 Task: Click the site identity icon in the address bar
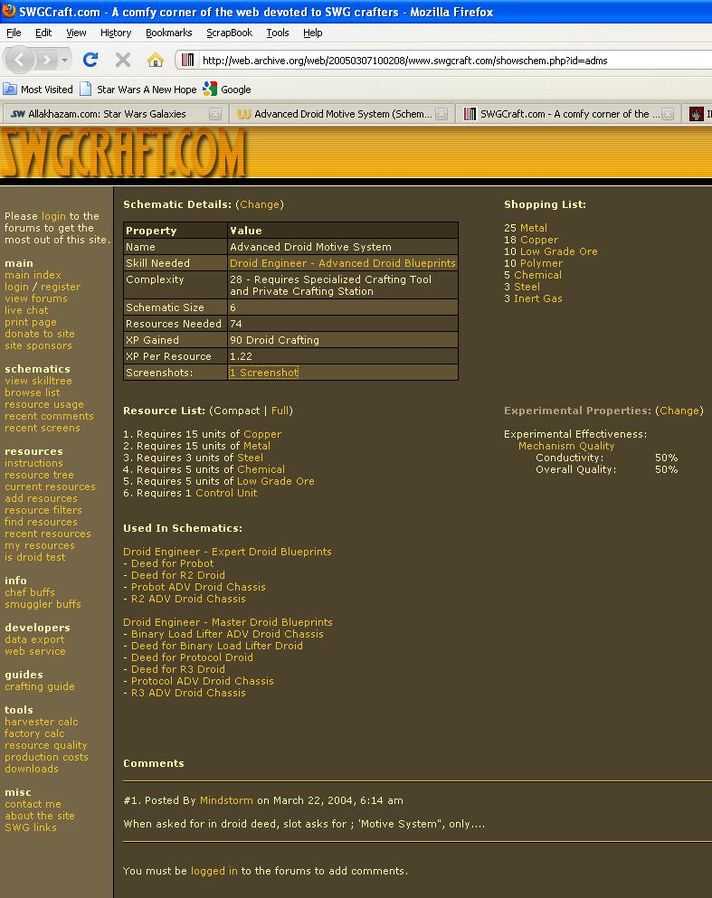point(188,60)
